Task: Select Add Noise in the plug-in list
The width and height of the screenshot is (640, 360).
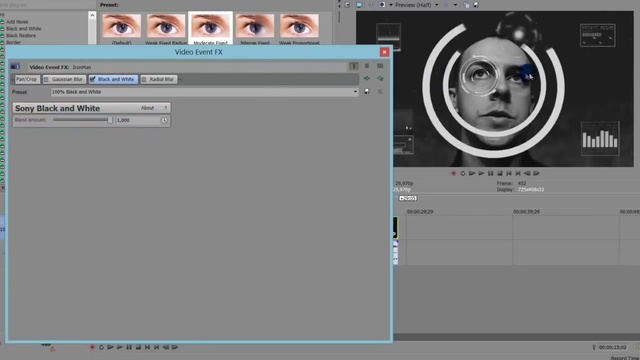Action: 17,22
